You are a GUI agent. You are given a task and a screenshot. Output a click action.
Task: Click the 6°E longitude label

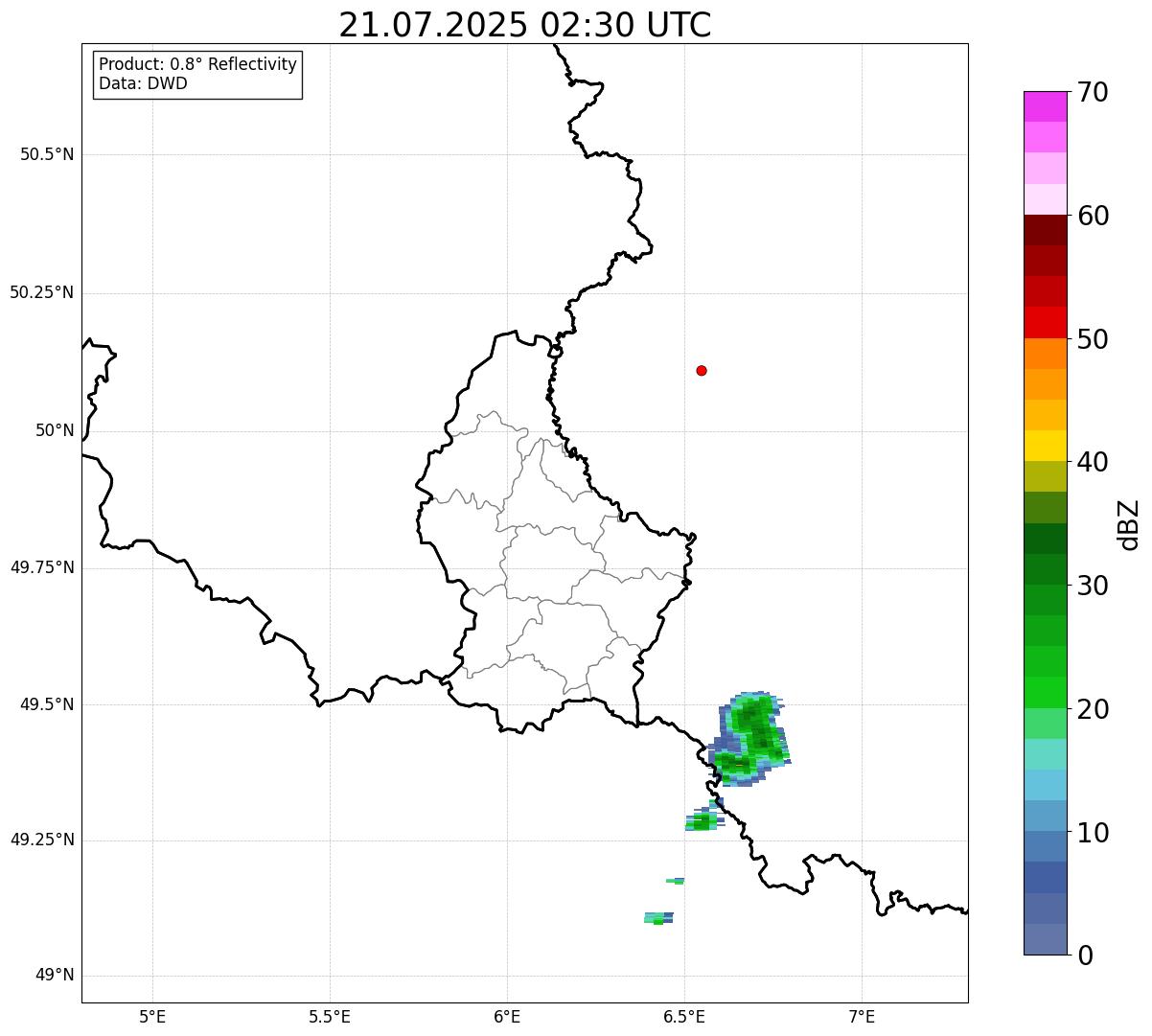tap(507, 1016)
